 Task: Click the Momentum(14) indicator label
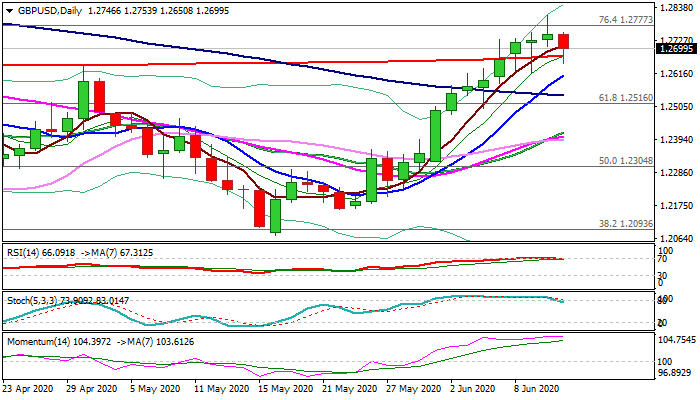pos(42,341)
